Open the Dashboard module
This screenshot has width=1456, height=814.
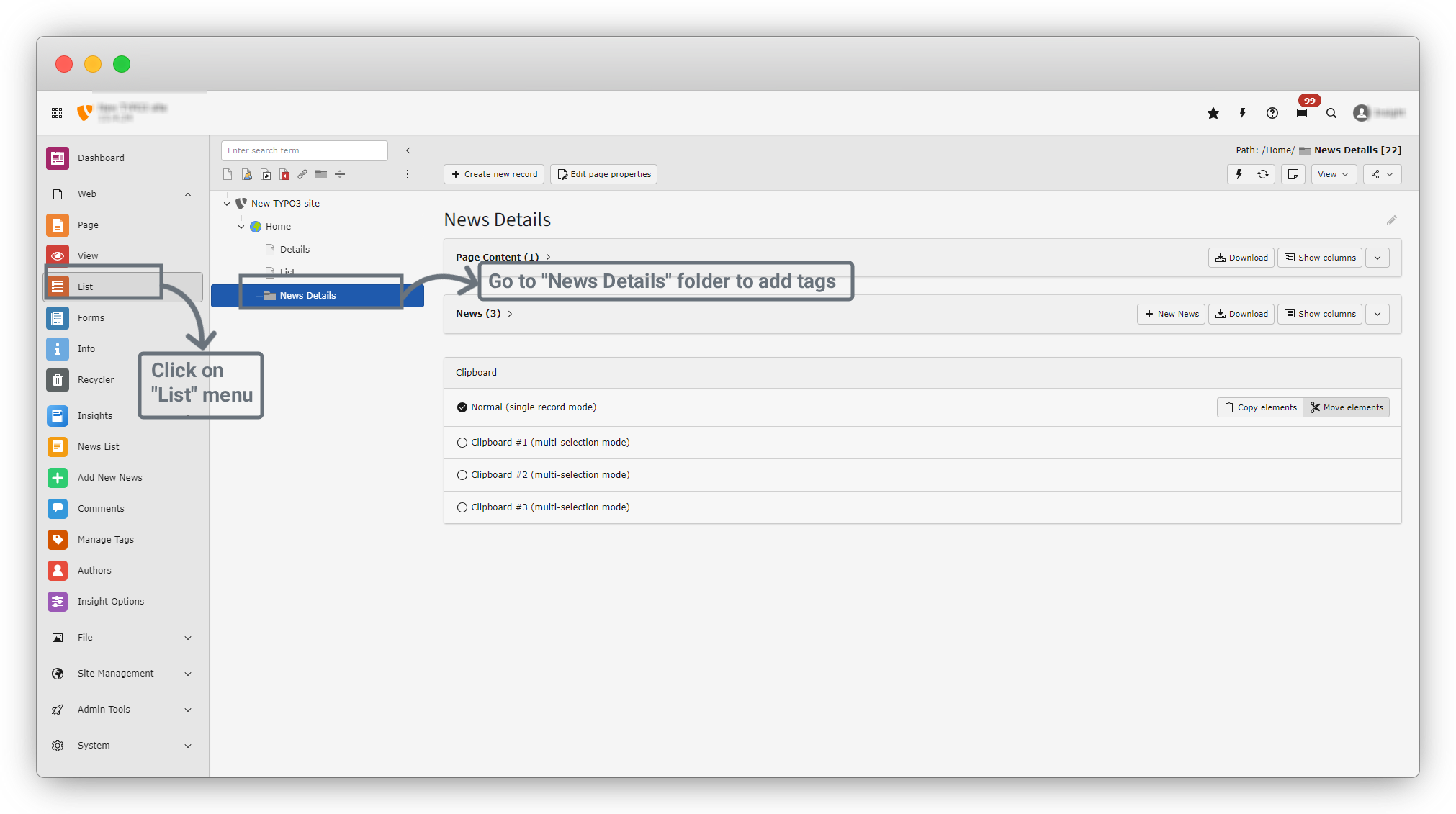tap(101, 158)
